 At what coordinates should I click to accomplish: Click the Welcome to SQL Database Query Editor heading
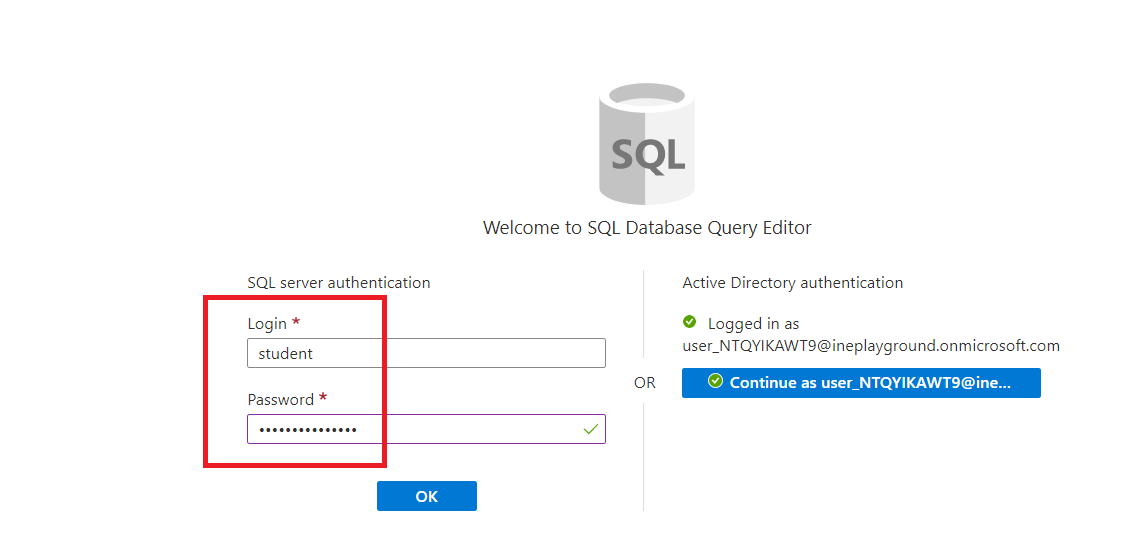[x=647, y=228]
